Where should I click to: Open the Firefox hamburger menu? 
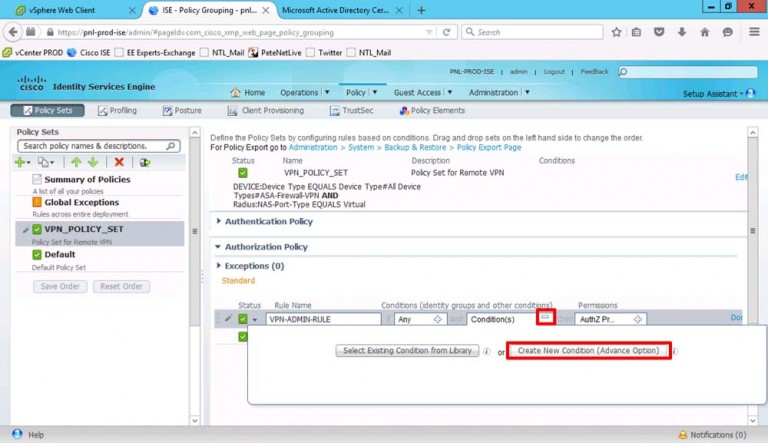click(x=754, y=32)
